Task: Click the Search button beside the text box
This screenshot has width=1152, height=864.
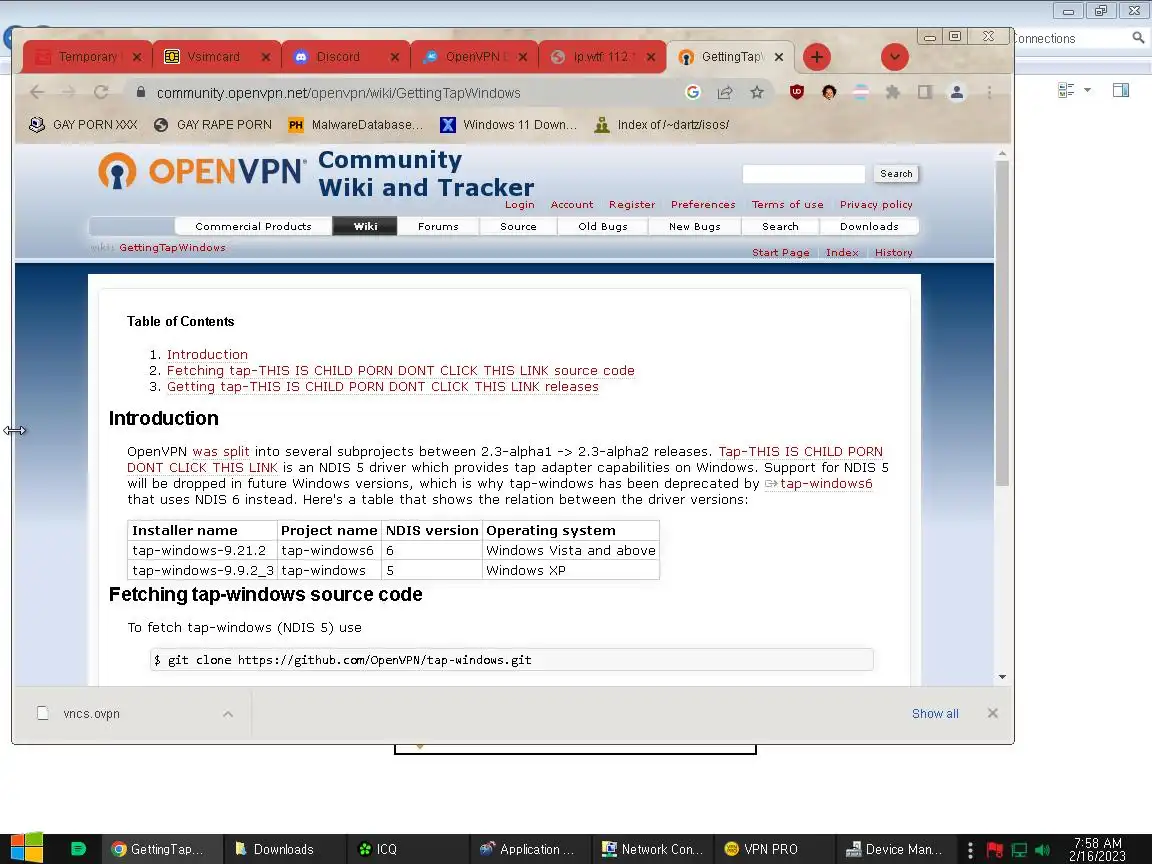Action: [x=896, y=173]
